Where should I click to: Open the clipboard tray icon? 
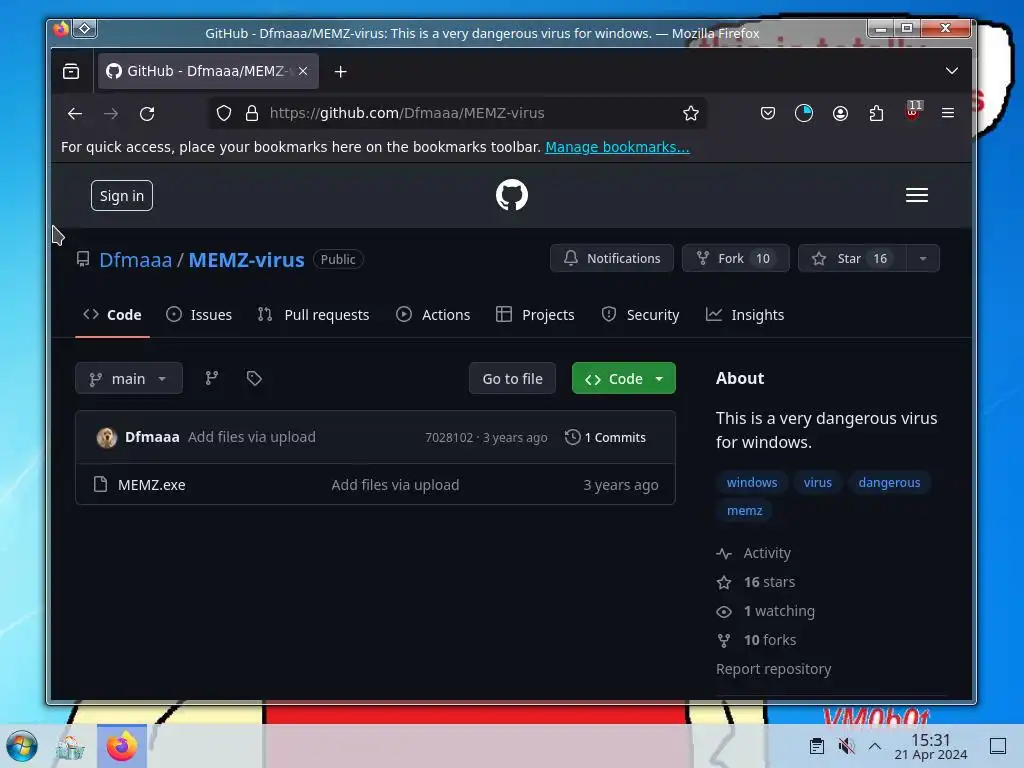tap(816, 746)
